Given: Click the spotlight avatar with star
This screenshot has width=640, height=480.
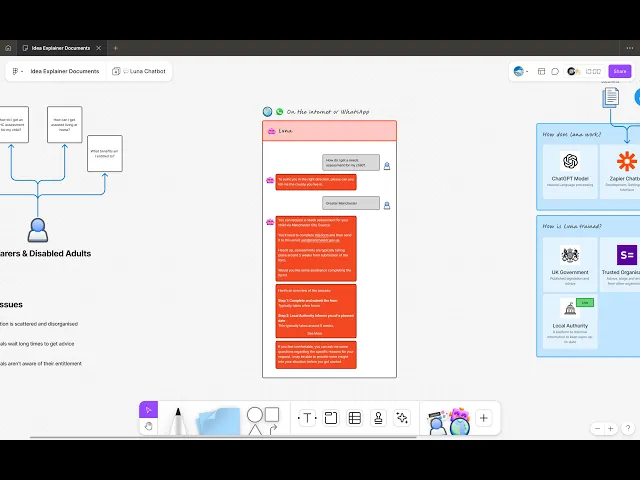Looking at the screenshot, I should coord(573,71).
